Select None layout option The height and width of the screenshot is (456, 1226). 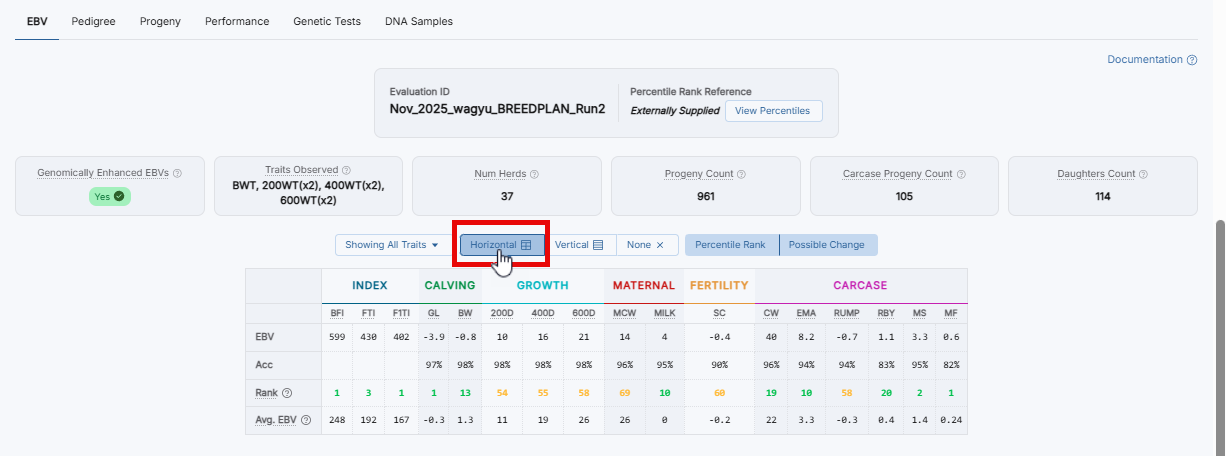(645, 245)
